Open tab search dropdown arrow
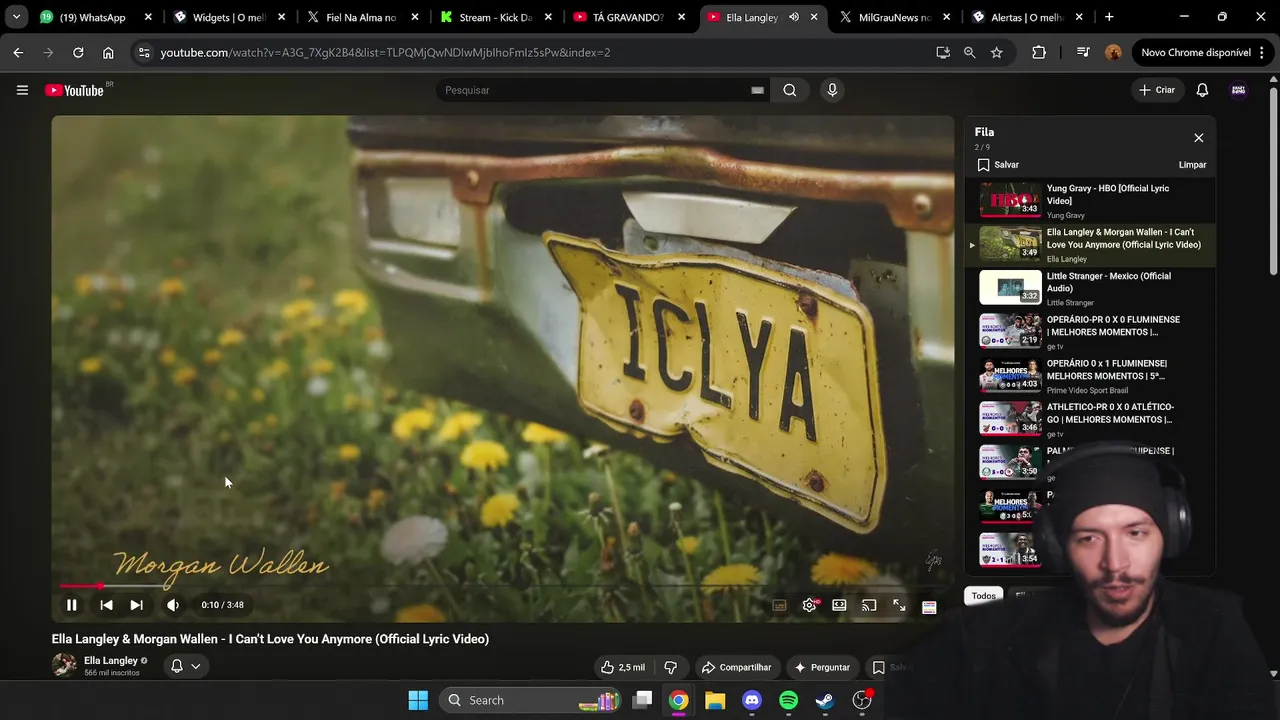The width and height of the screenshot is (1280, 720). [16, 17]
